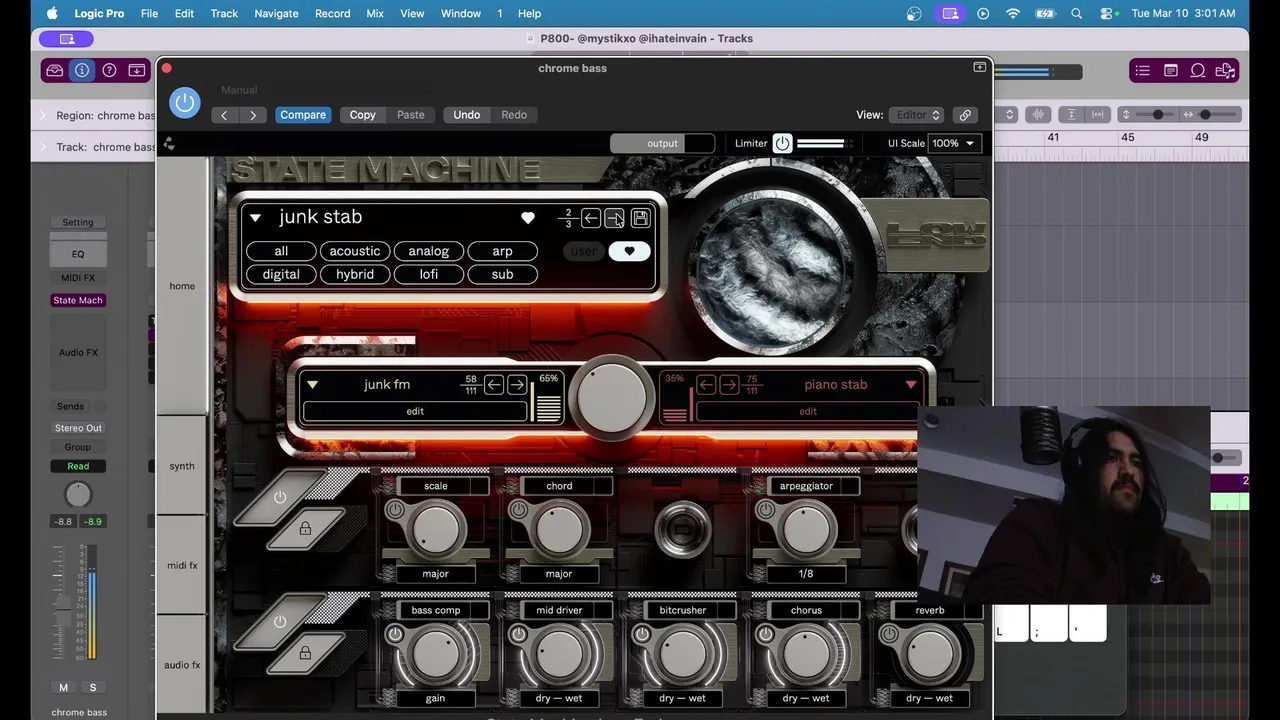The height and width of the screenshot is (720, 1280).
Task: Toggle arpeggiator module power
Action: click(765, 510)
